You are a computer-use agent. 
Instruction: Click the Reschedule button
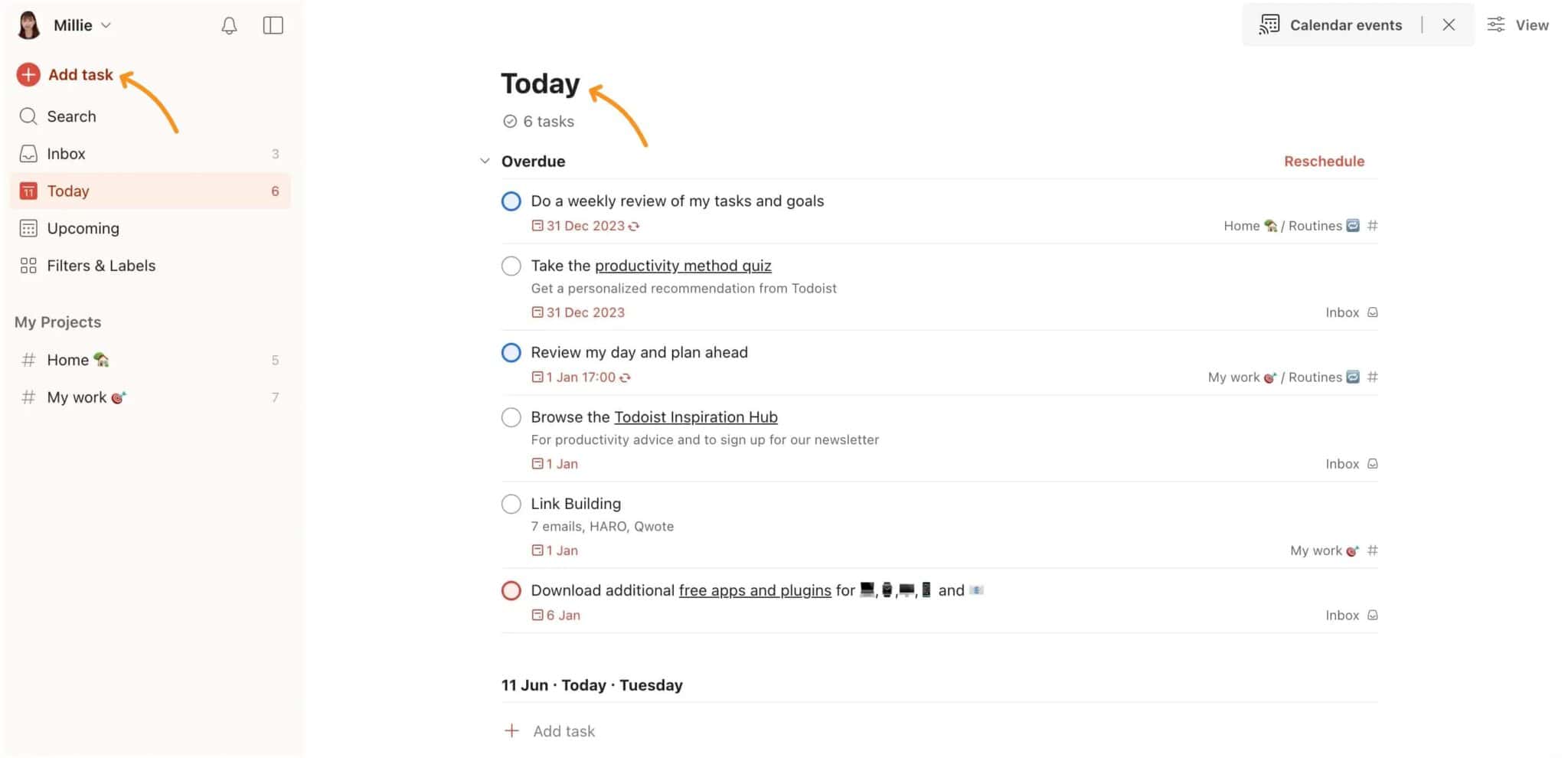pyautogui.click(x=1325, y=161)
